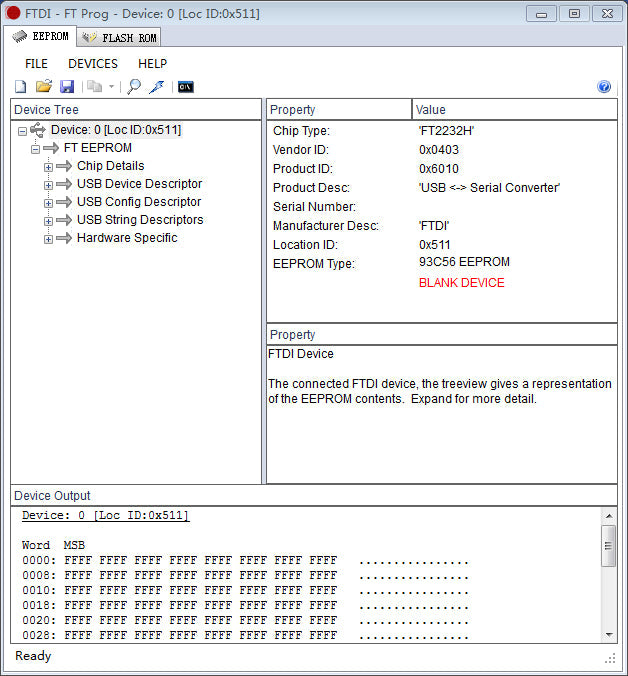This screenshot has width=628, height=676.
Task: Close the FT Prog window
Action: tap(607, 14)
